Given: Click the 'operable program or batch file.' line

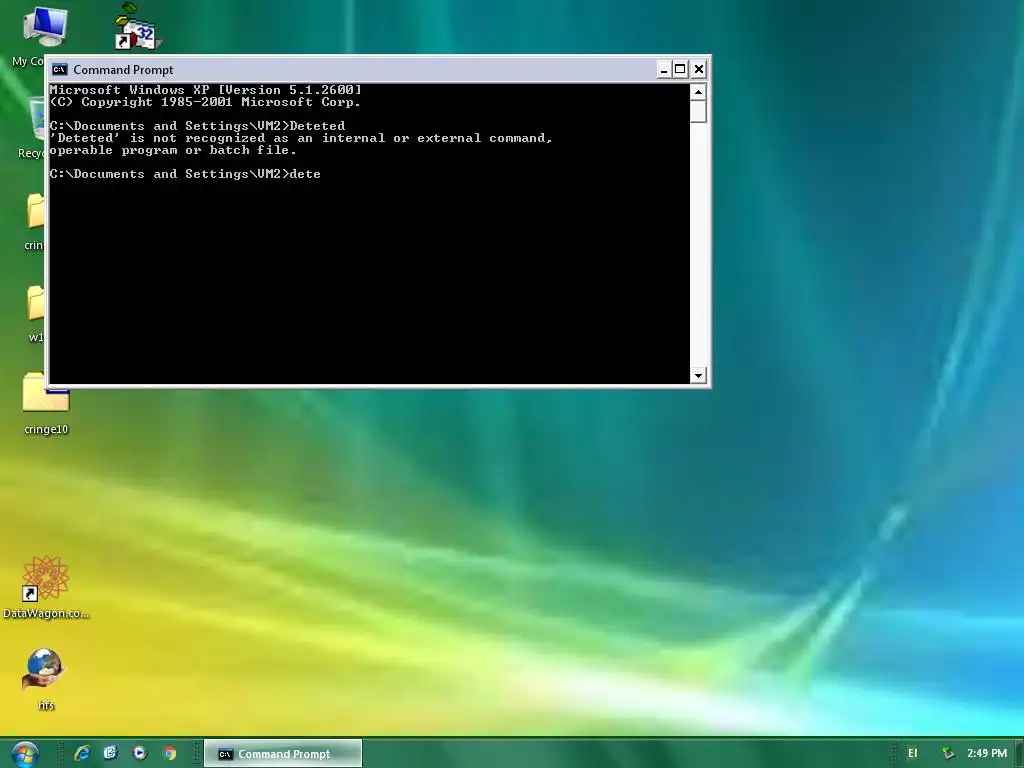Looking at the screenshot, I should 173,150.
